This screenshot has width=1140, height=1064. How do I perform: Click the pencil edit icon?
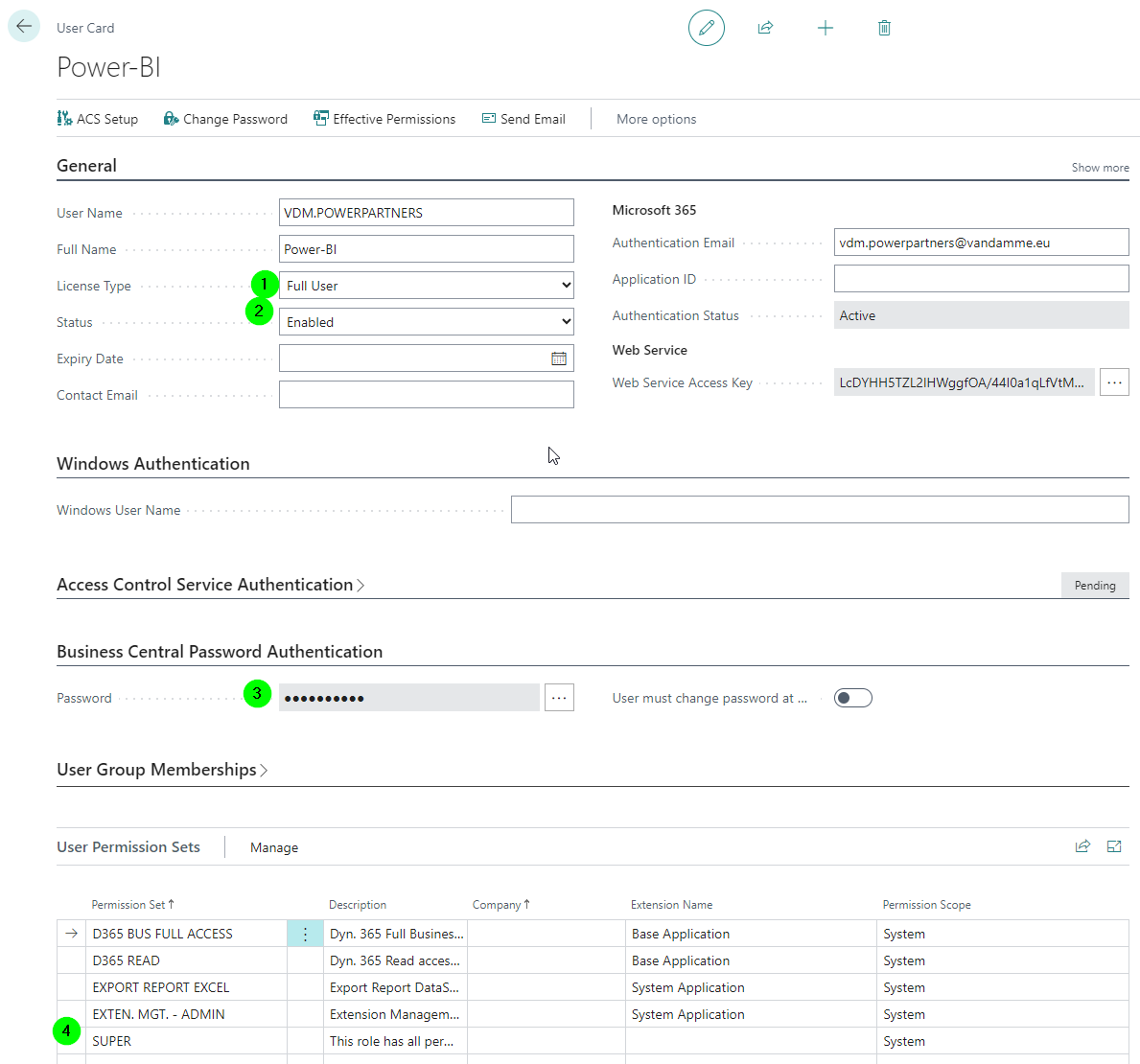(x=706, y=28)
